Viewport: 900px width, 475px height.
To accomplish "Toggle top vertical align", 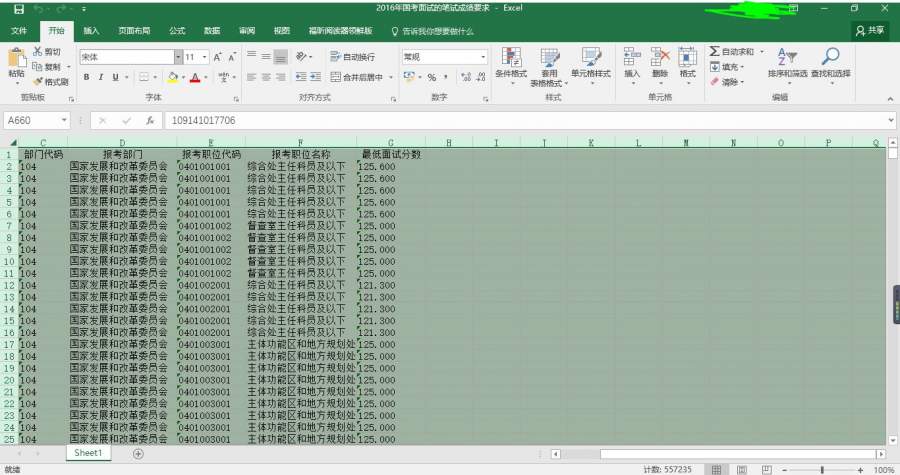I will 251,56.
